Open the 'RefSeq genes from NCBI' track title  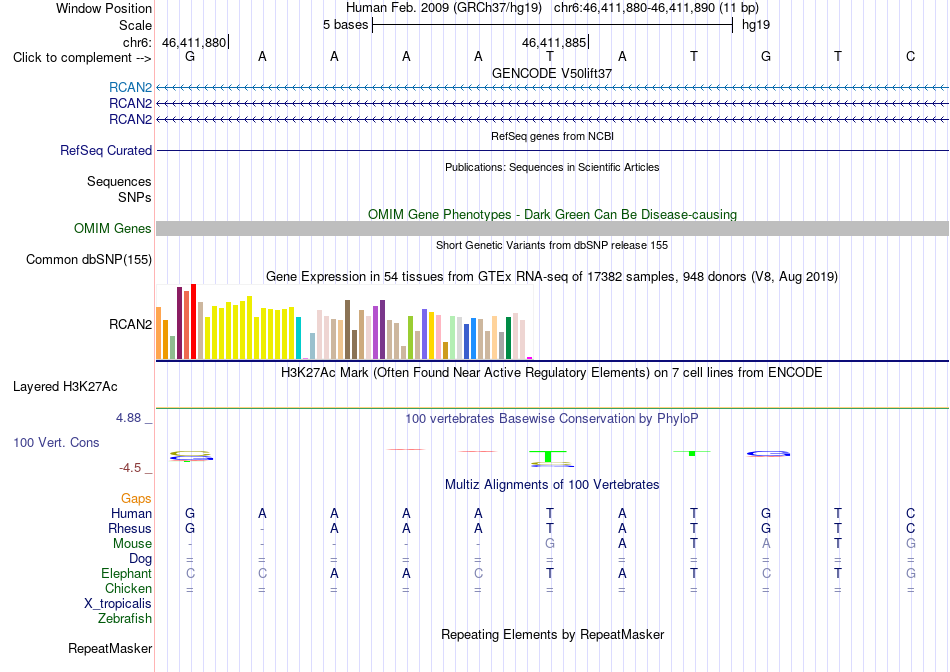coord(552,136)
